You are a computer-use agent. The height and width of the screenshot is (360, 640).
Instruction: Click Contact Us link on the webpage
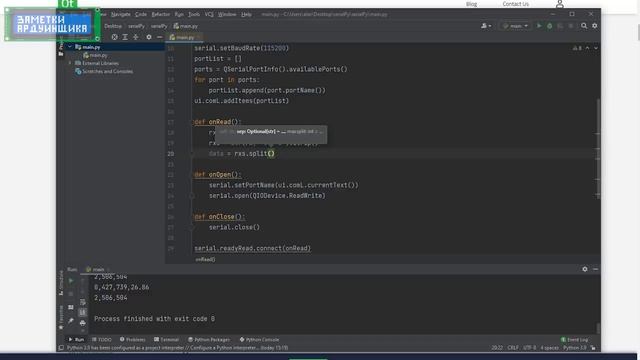pyautogui.click(x=516, y=4)
